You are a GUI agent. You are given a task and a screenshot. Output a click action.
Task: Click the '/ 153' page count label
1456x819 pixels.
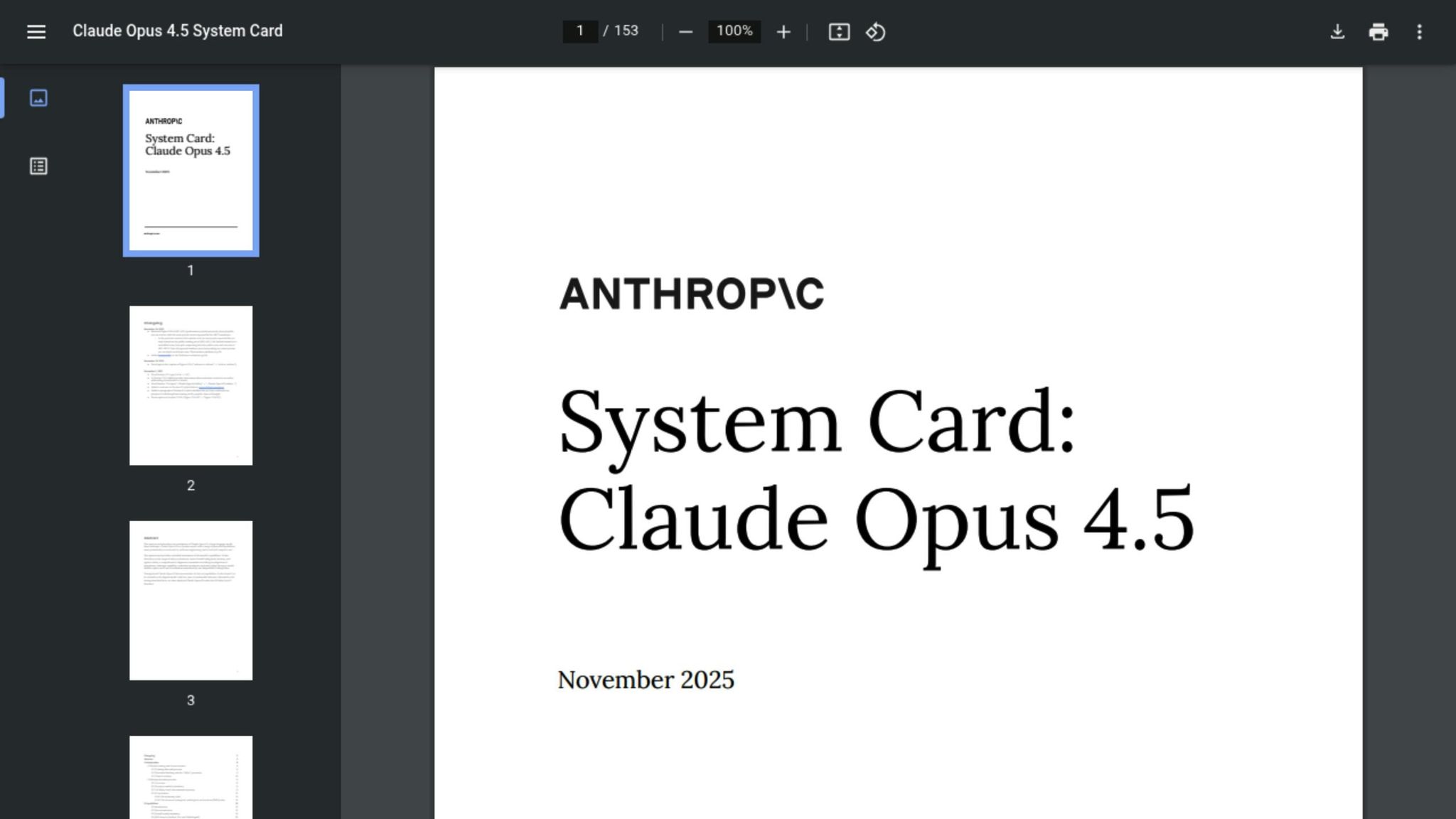(x=621, y=31)
